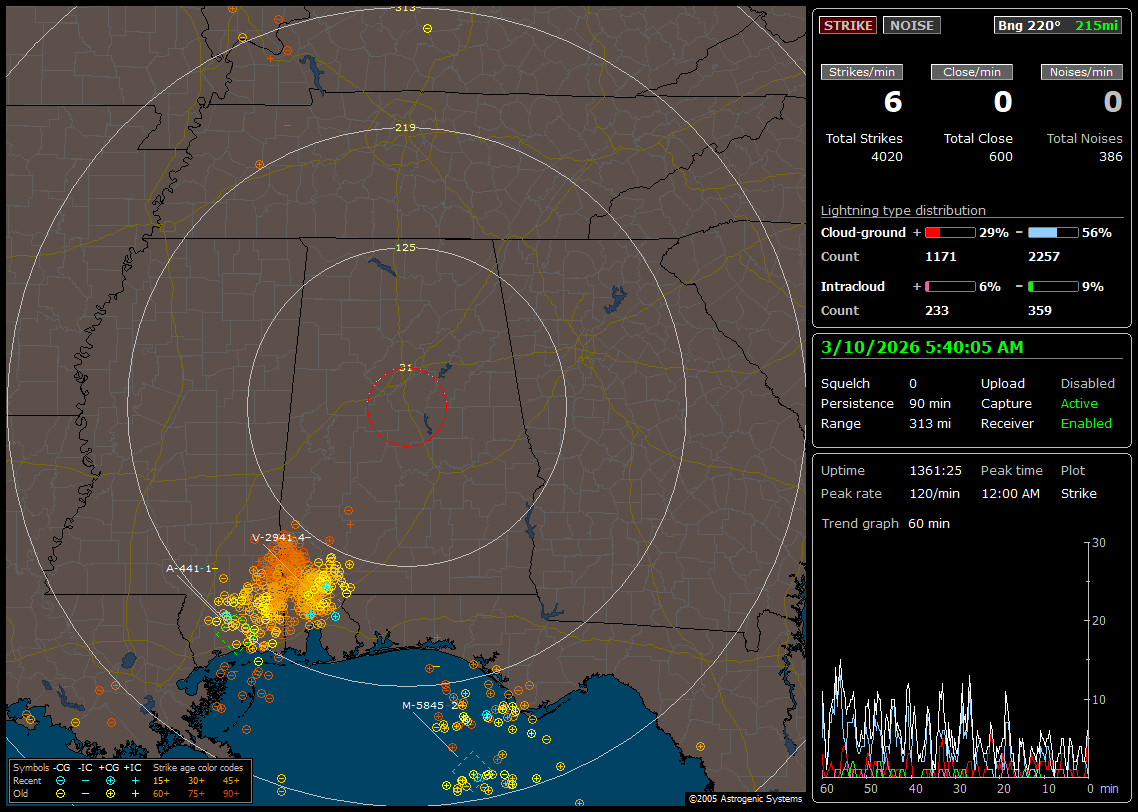Screen dimensions: 1138x812
Task: Select storm cell label V-2941-4
Action: (279, 537)
